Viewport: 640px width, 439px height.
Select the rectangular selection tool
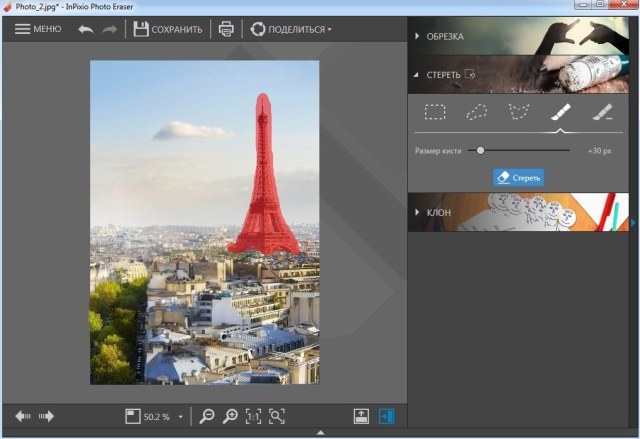point(435,113)
